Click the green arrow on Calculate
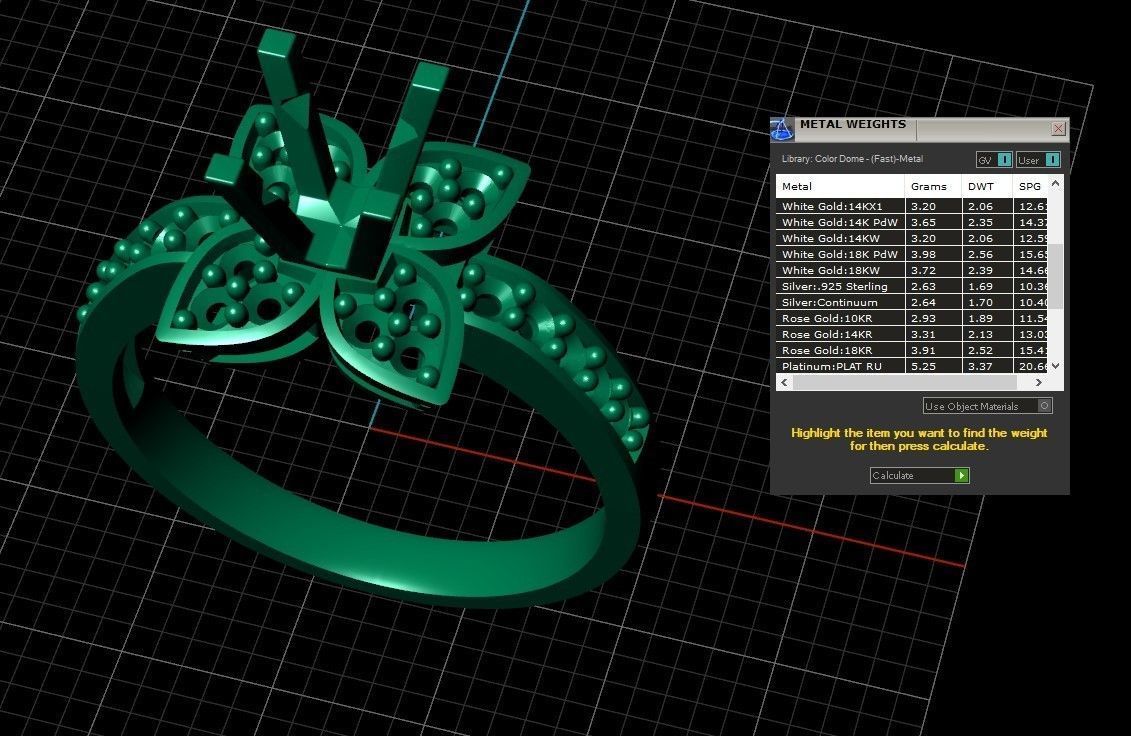The image size is (1131, 736). tap(961, 475)
